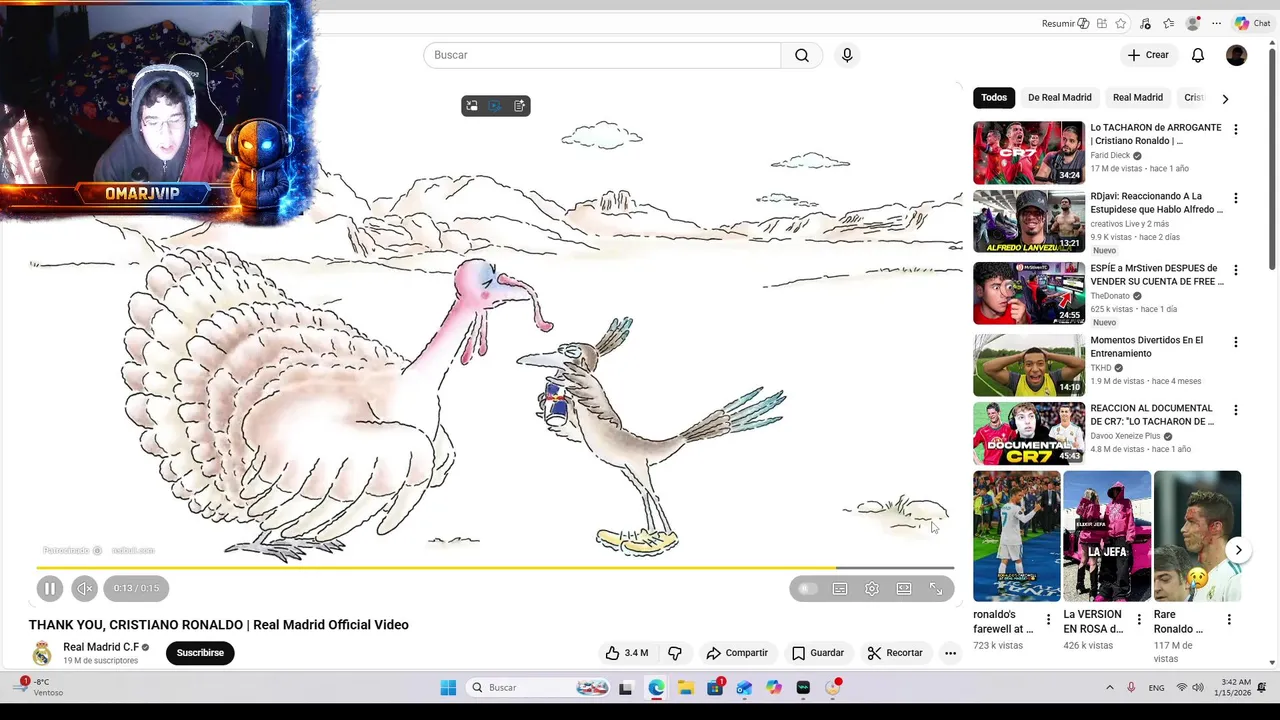
Task: Focus the YouTube Buscar search field
Action: point(602,55)
